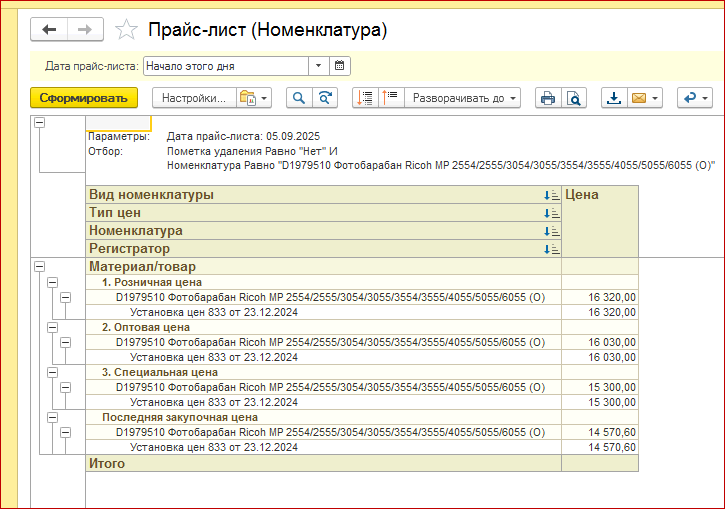The image size is (725, 509).
Task: Collapse the 2. Оптовая цена group
Action: [53, 327]
